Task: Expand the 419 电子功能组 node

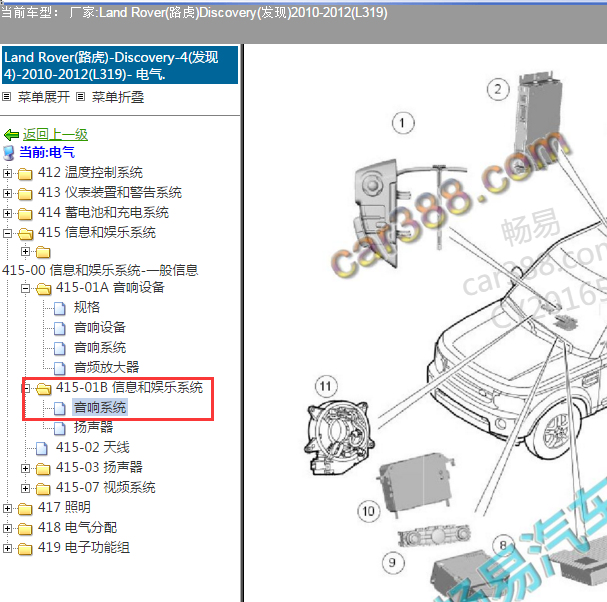Action: [7, 548]
